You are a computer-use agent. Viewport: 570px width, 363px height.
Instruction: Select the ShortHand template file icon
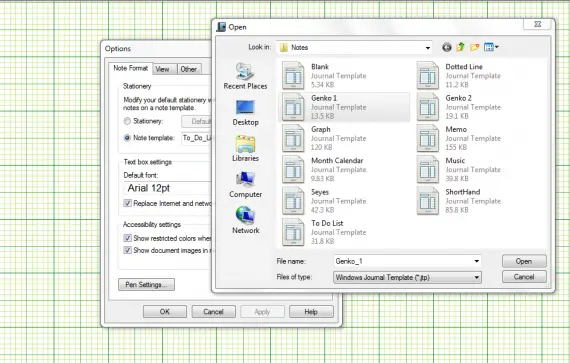click(428, 201)
